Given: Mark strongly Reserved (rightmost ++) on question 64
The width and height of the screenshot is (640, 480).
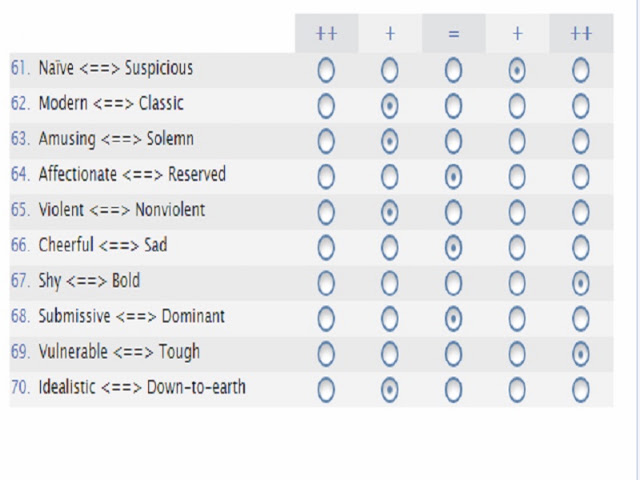Looking at the screenshot, I should pyautogui.click(x=580, y=177).
